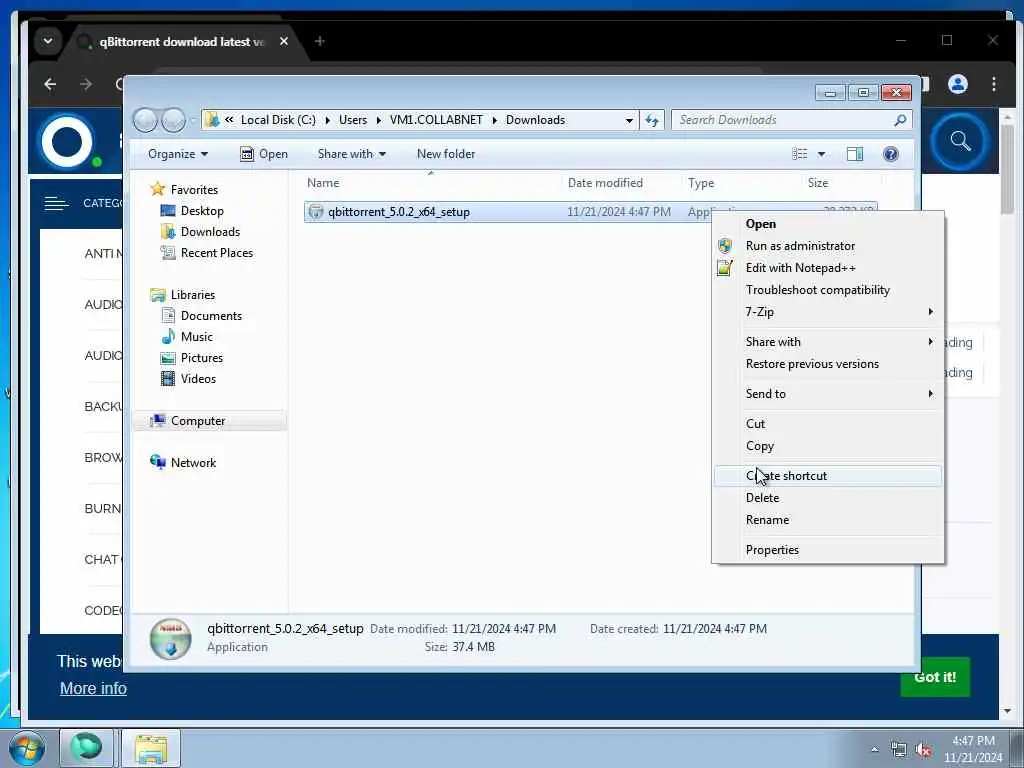Viewport: 1024px width, 768px height.
Task: Expand the address bar history dropdown
Action: click(x=629, y=120)
